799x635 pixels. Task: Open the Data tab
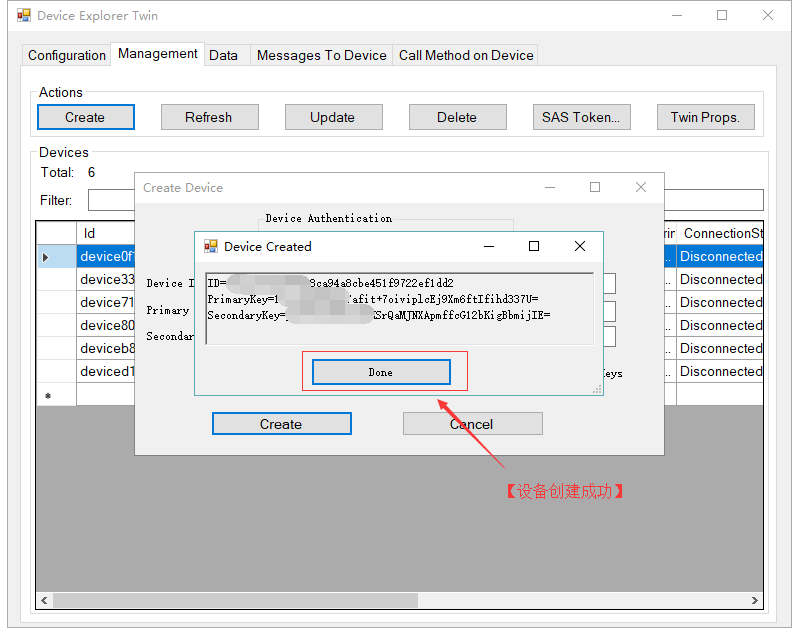pyautogui.click(x=223, y=55)
